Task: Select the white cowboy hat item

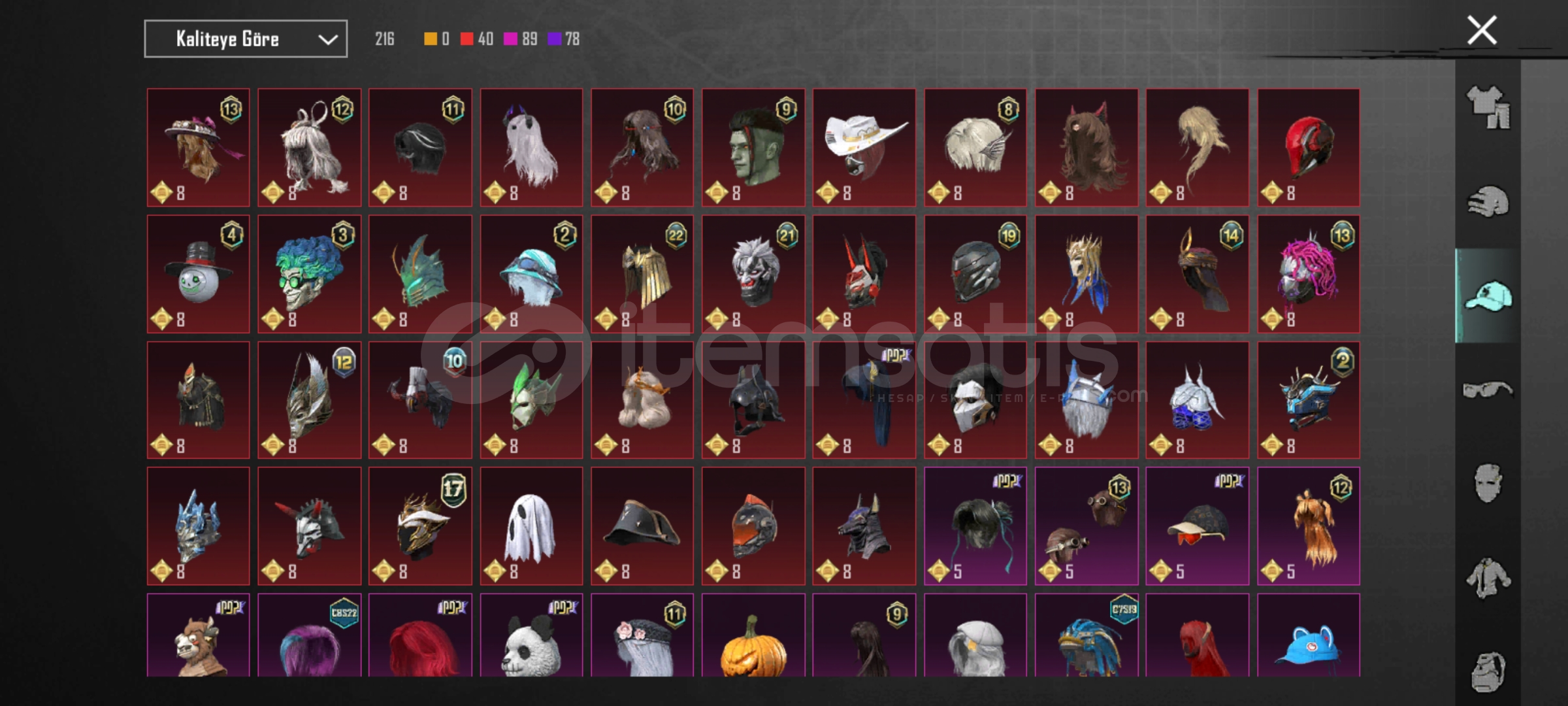Action: (x=864, y=148)
